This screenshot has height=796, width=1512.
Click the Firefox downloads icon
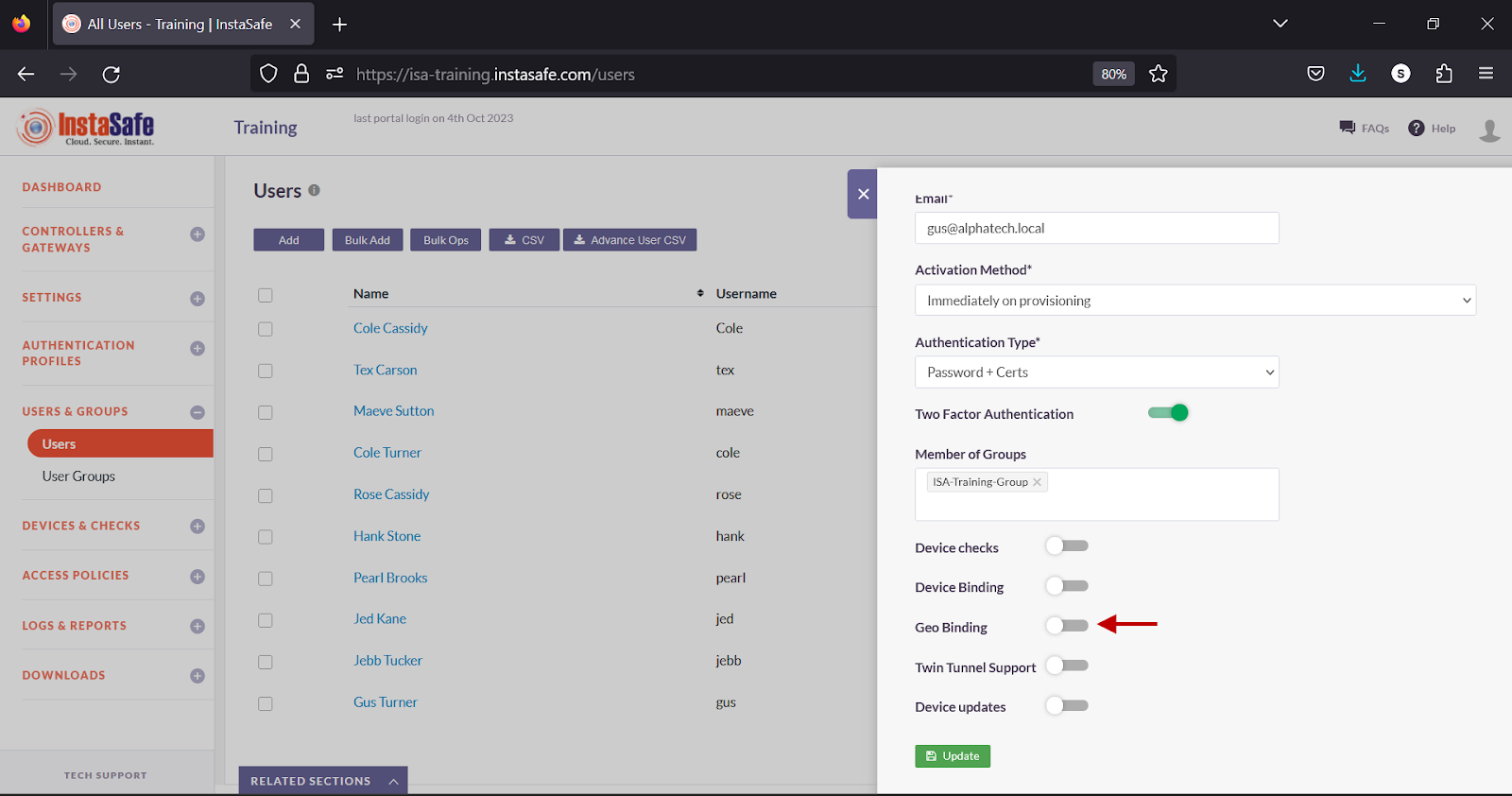(x=1358, y=74)
